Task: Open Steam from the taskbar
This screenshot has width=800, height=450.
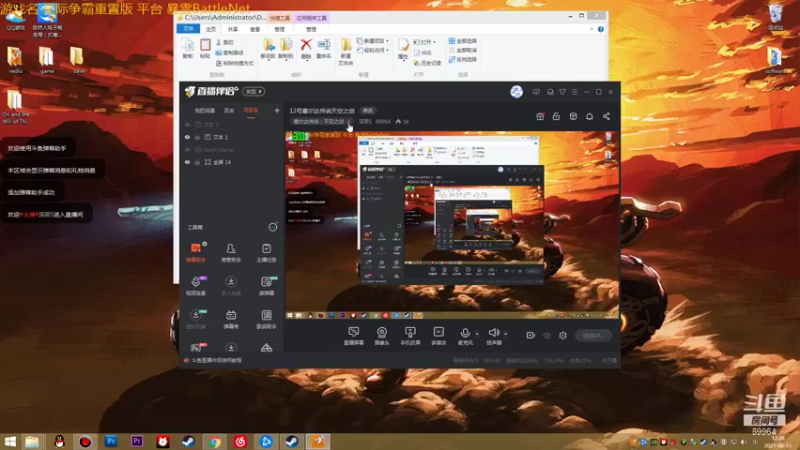Action: coord(188,441)
